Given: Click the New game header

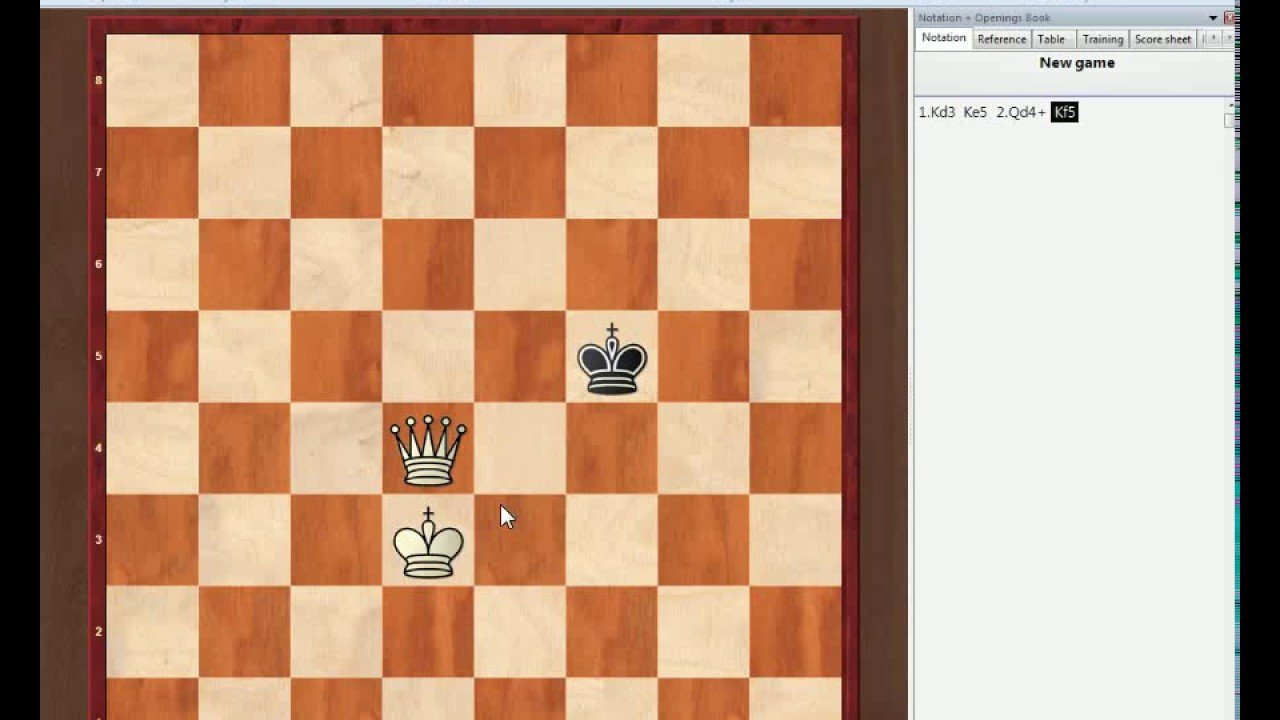Looking at the screenshot, I should click(1077, 63).
